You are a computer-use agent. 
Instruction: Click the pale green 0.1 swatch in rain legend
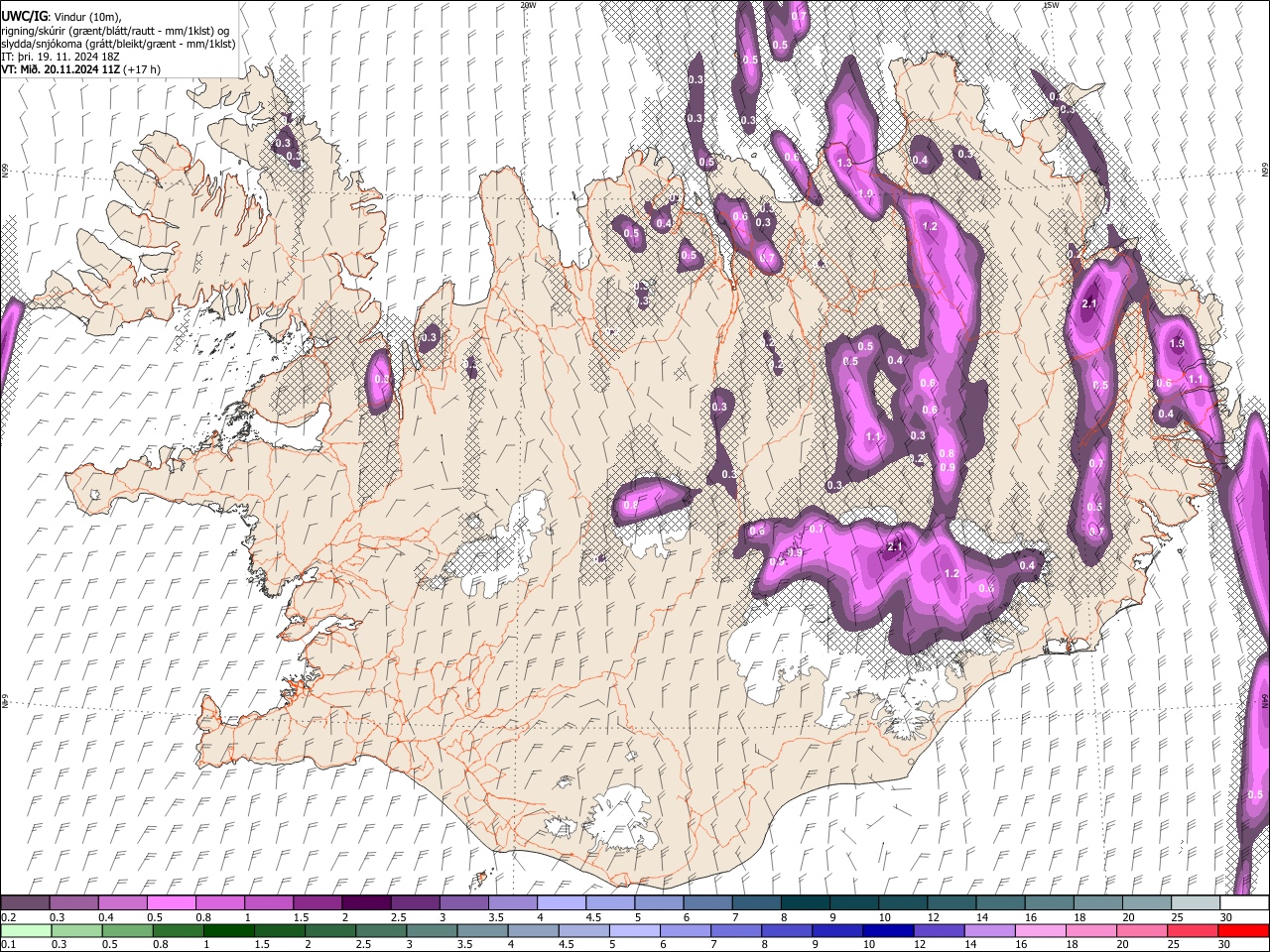click(x=26, y=931)
